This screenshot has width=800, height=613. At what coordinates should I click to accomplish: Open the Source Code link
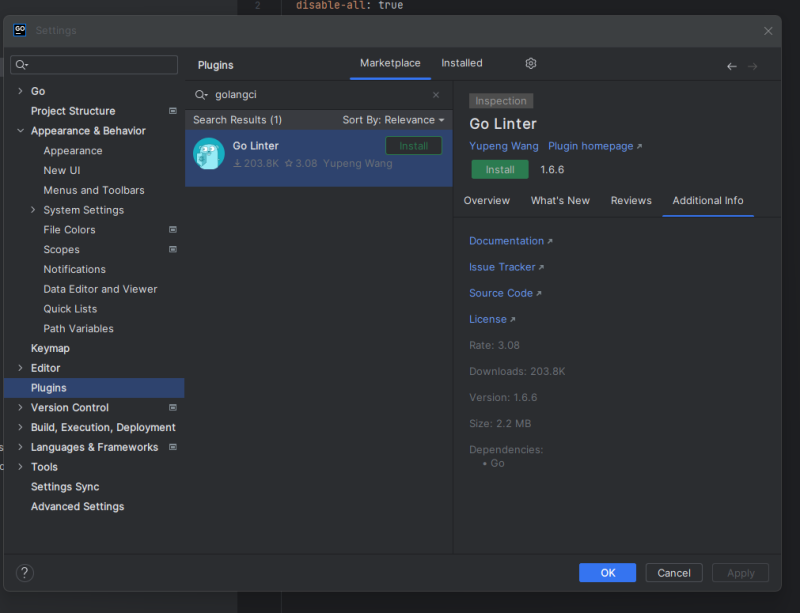click(504, 293)
